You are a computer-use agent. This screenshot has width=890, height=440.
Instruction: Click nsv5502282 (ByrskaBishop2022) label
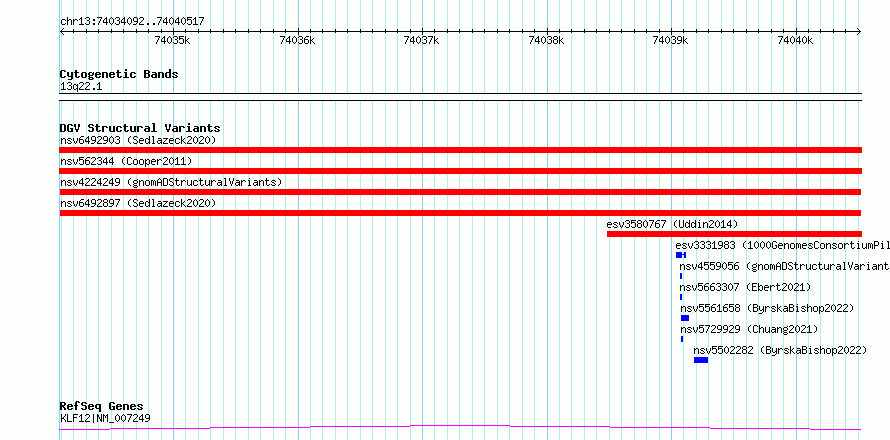[780, 350]
